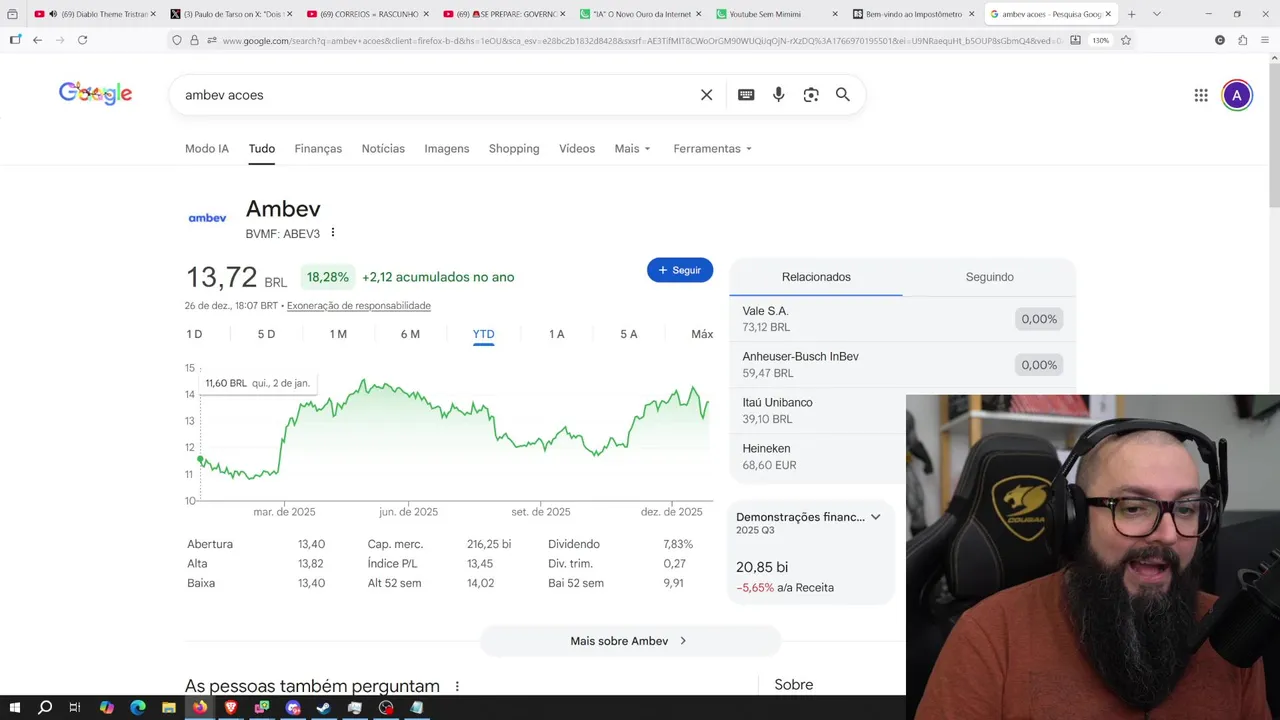Open Steam from taskbar

pyautogui.click(x=324, y=707)
